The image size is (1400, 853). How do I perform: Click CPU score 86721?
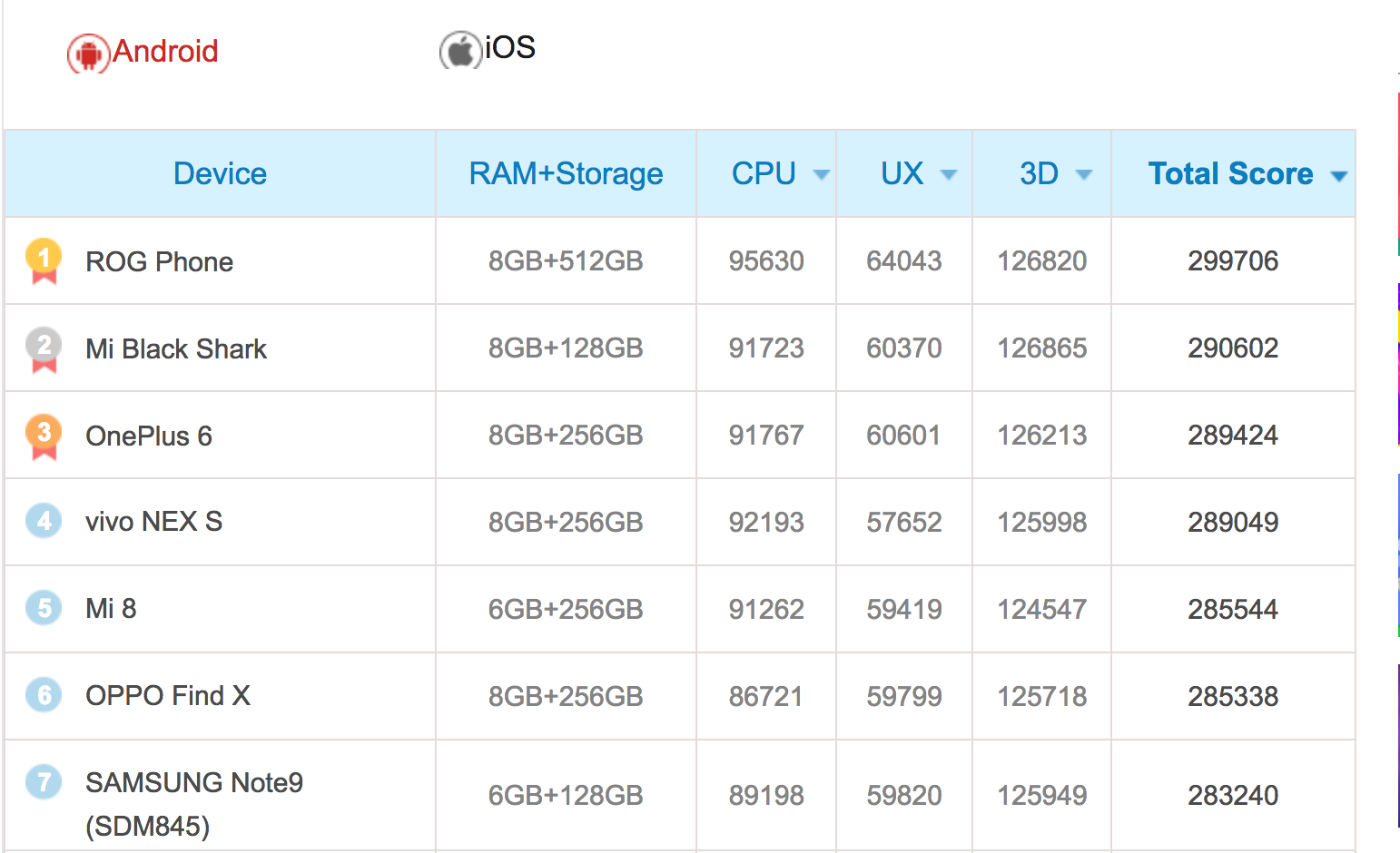(766, 697)
